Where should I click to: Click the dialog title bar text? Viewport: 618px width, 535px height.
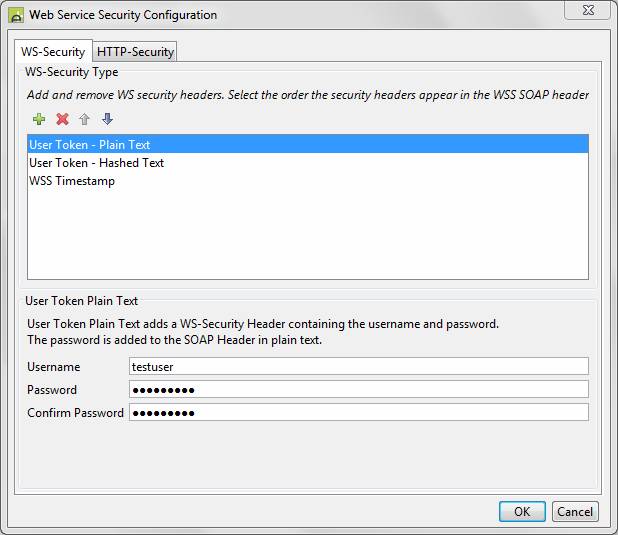pos(124,15)
